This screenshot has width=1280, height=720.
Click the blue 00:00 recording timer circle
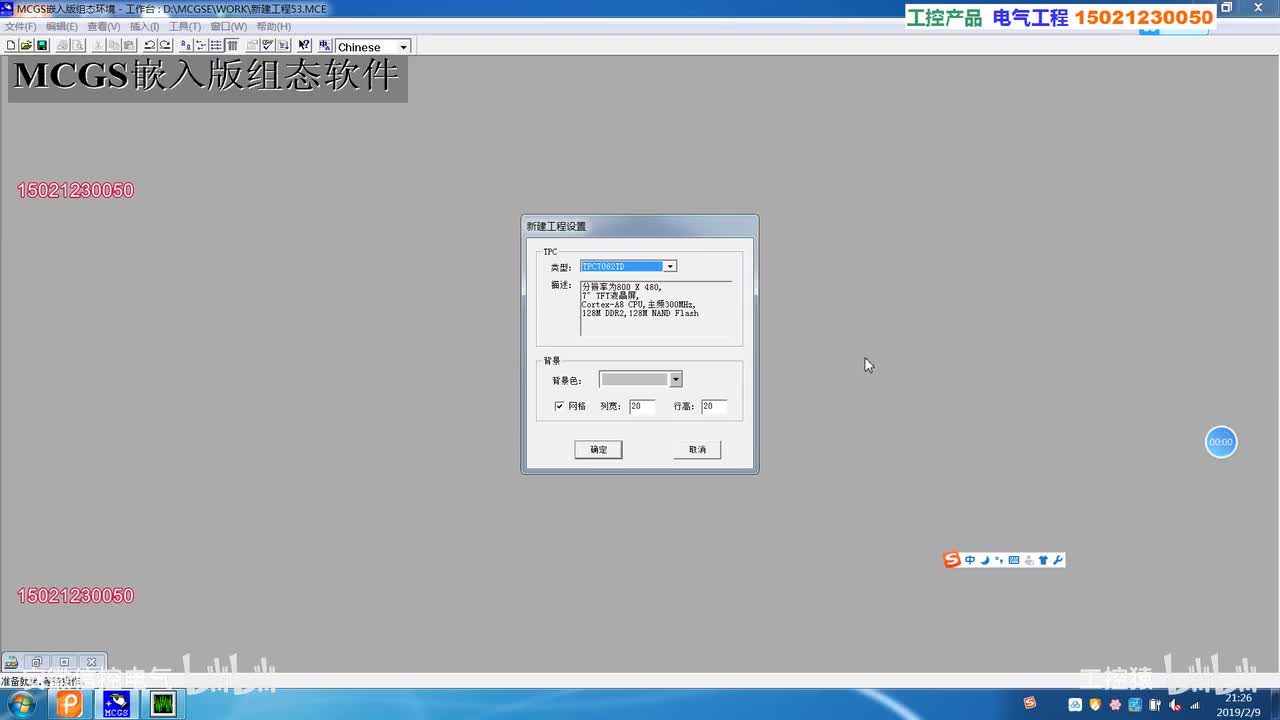pyautogui.click(x=1221, y=442)
